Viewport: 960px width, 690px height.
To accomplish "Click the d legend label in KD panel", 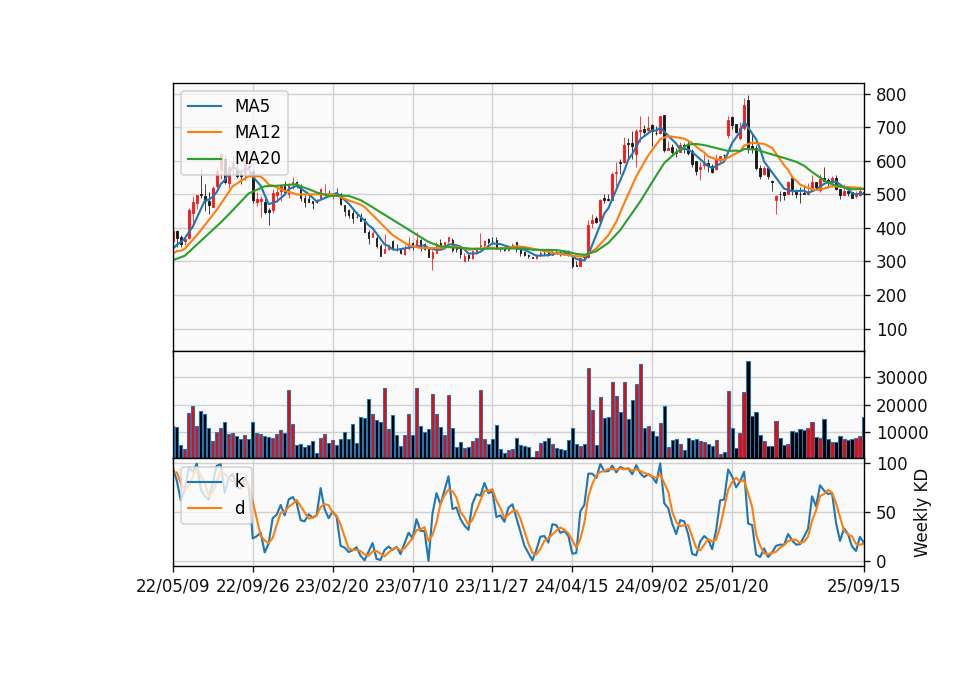I will pyautogui.click(x=240, y=508).
